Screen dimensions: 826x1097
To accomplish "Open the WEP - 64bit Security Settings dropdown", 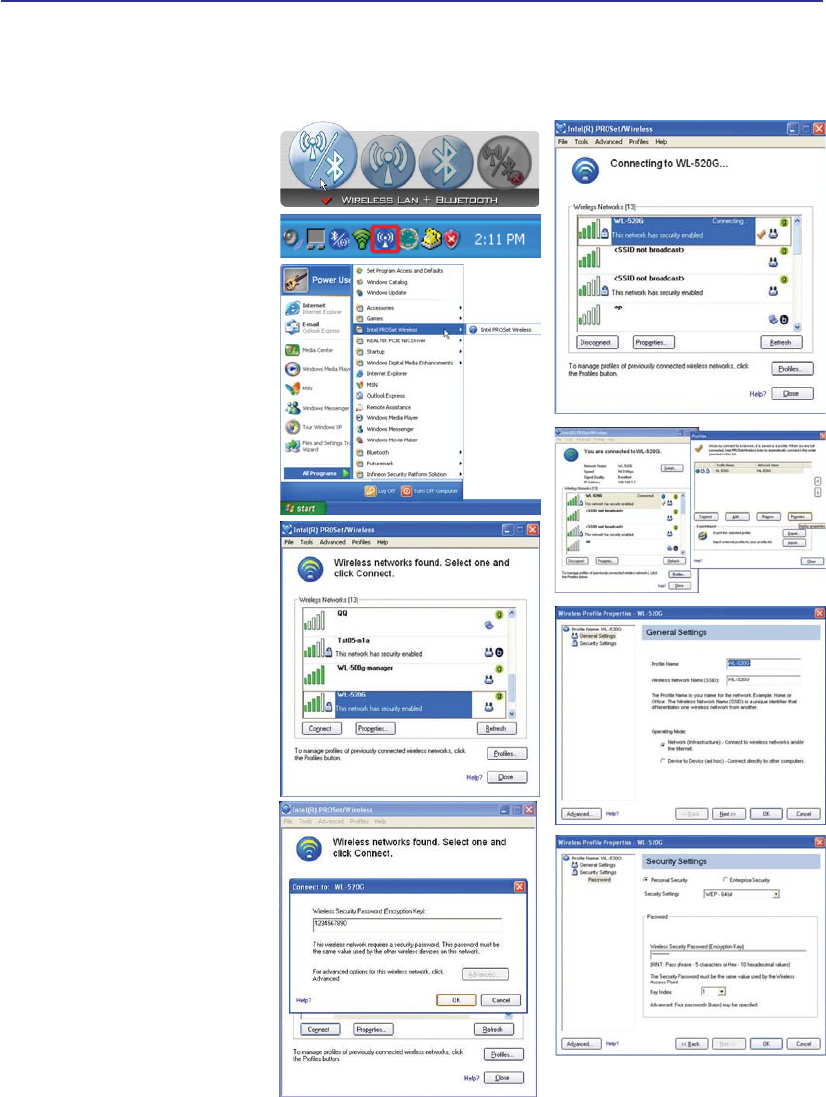I will pyautogui.click(x=741, y=894).
